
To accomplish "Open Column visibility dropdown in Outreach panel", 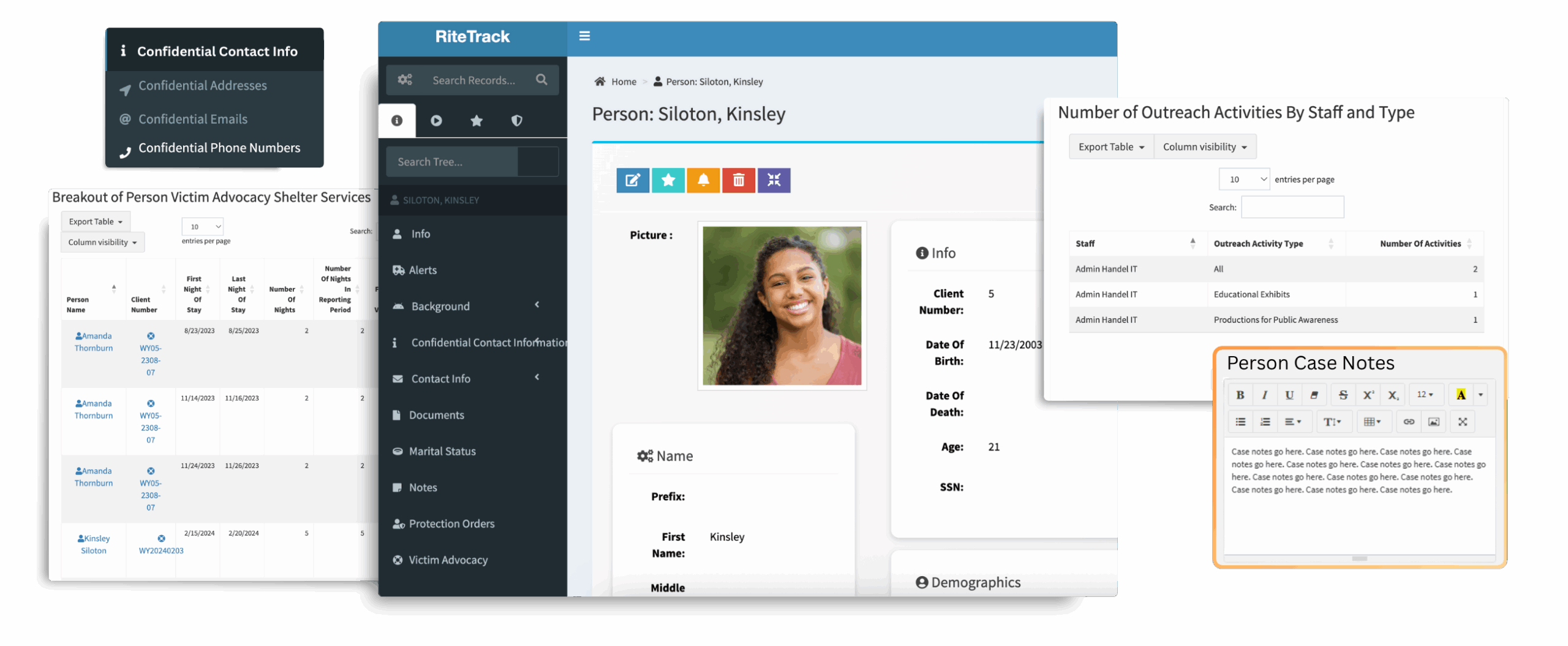I will (1204, 147).
